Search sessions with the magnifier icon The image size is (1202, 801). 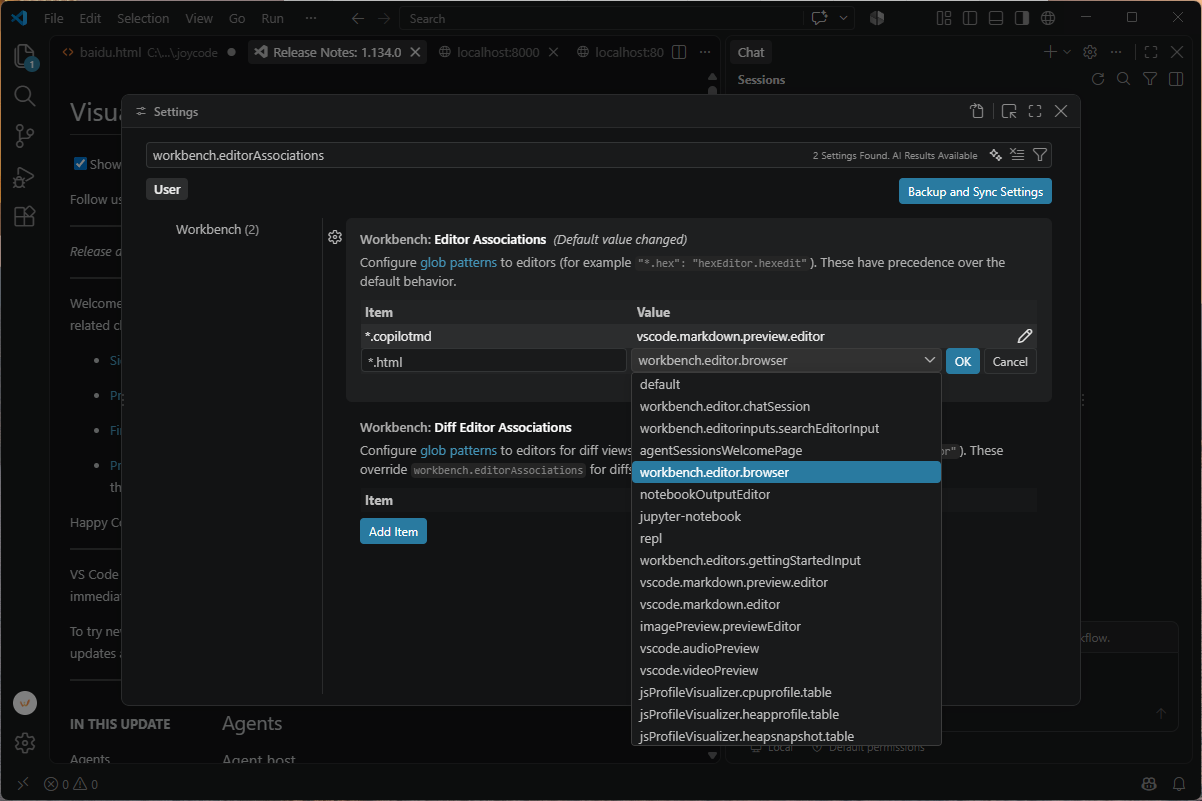click(1124, 79)
